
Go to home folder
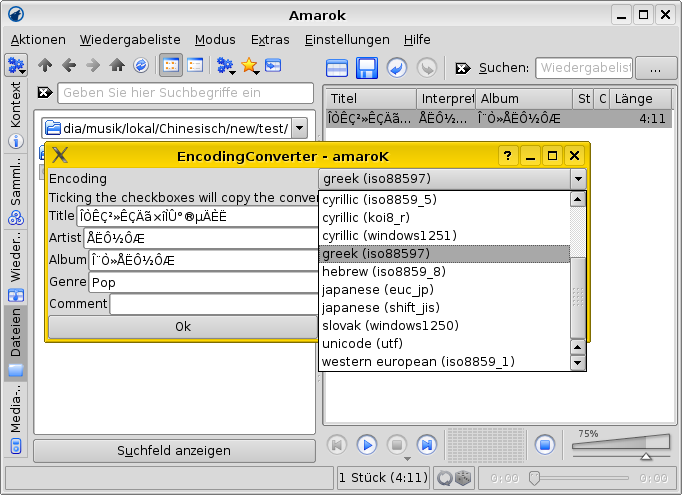pyautogui.click(x=117, y=66)
